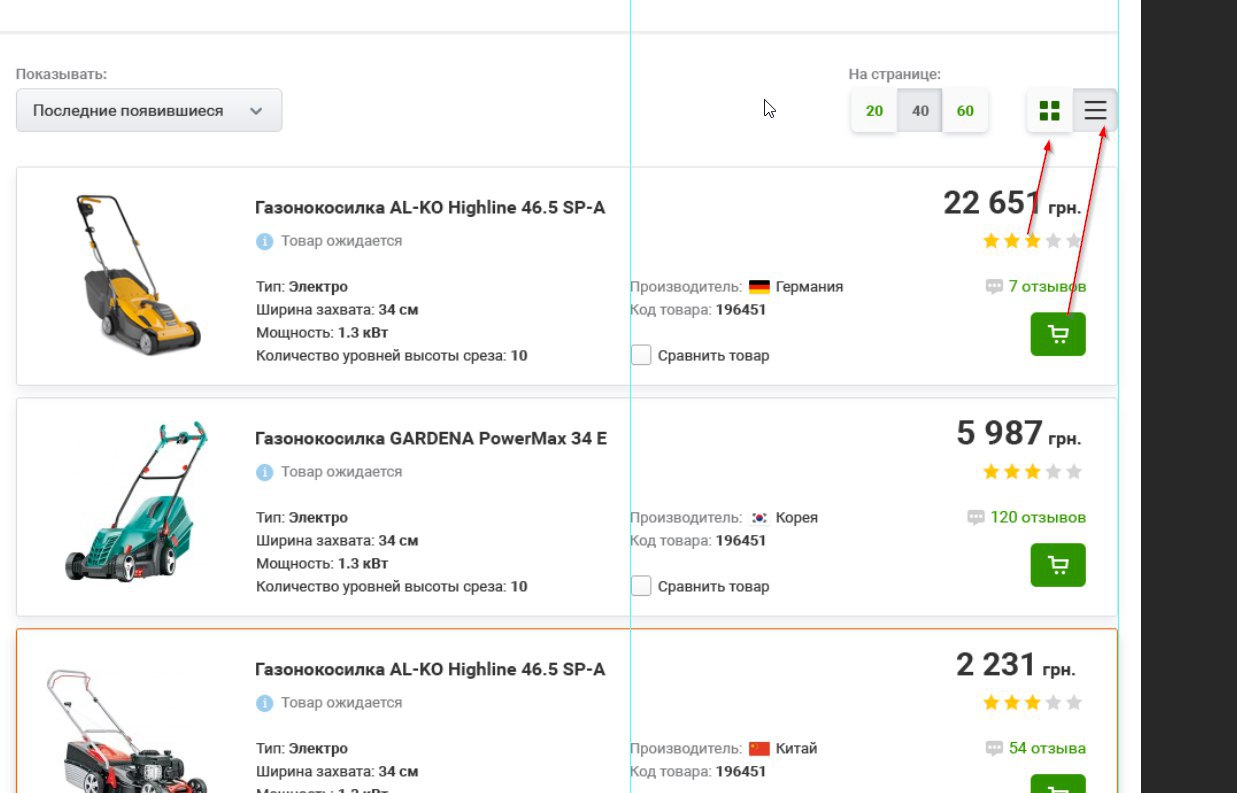Switch to grid view layout
This screenshot has height=793, width=1237.
(1049, 110)
